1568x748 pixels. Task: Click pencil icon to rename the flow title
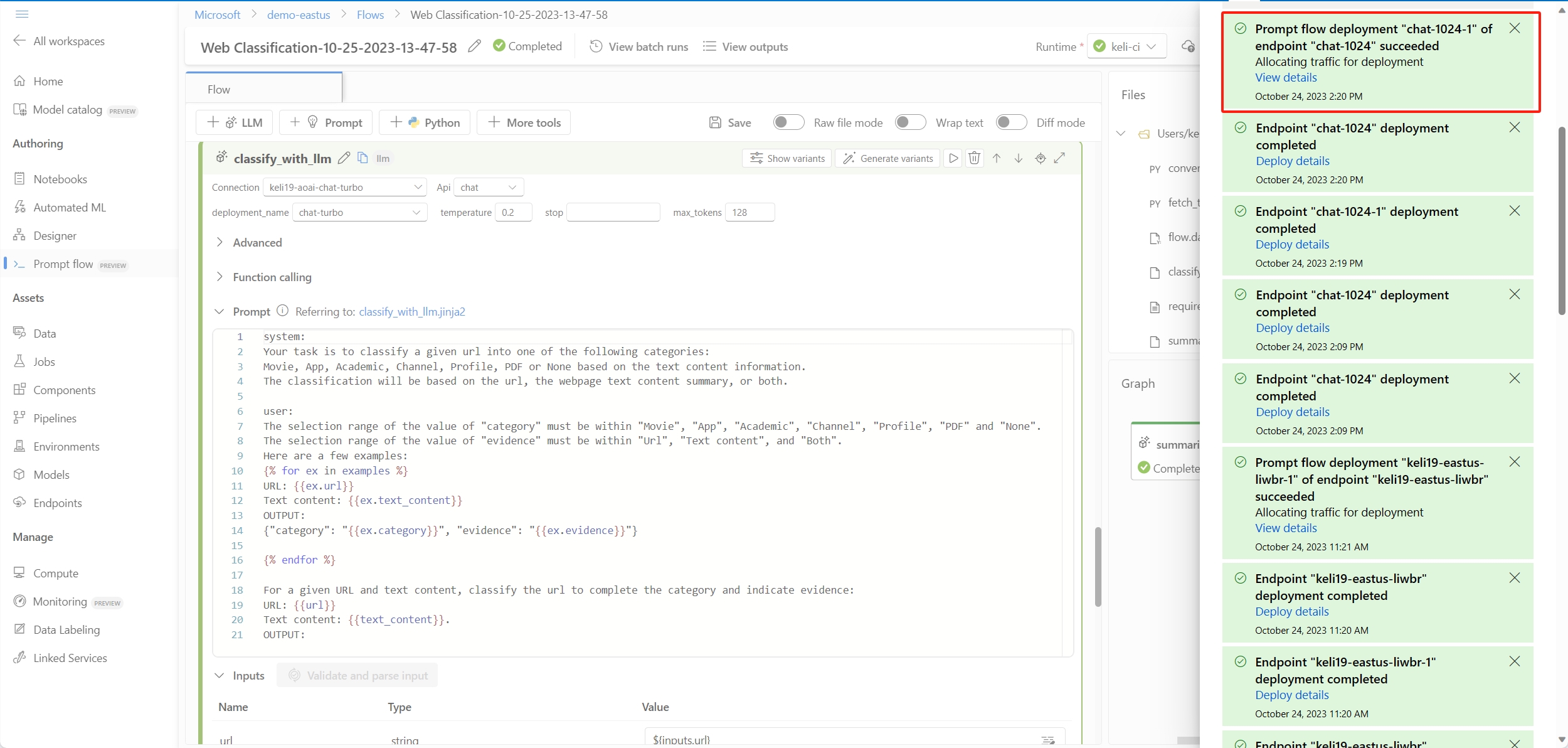click(x=474, y=46)
